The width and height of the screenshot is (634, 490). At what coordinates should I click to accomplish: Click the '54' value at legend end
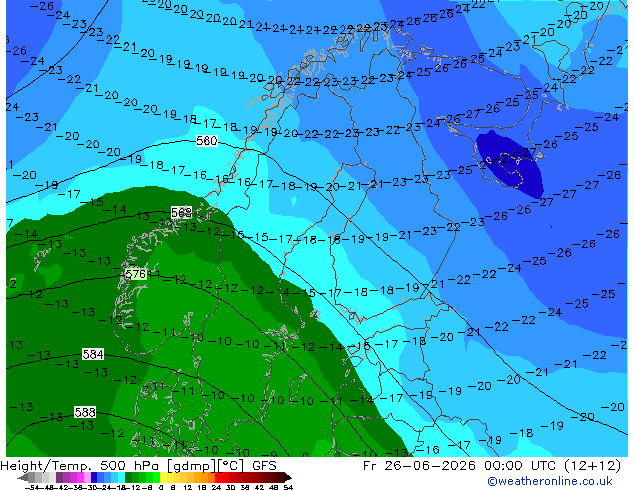[x=288, y=487]
